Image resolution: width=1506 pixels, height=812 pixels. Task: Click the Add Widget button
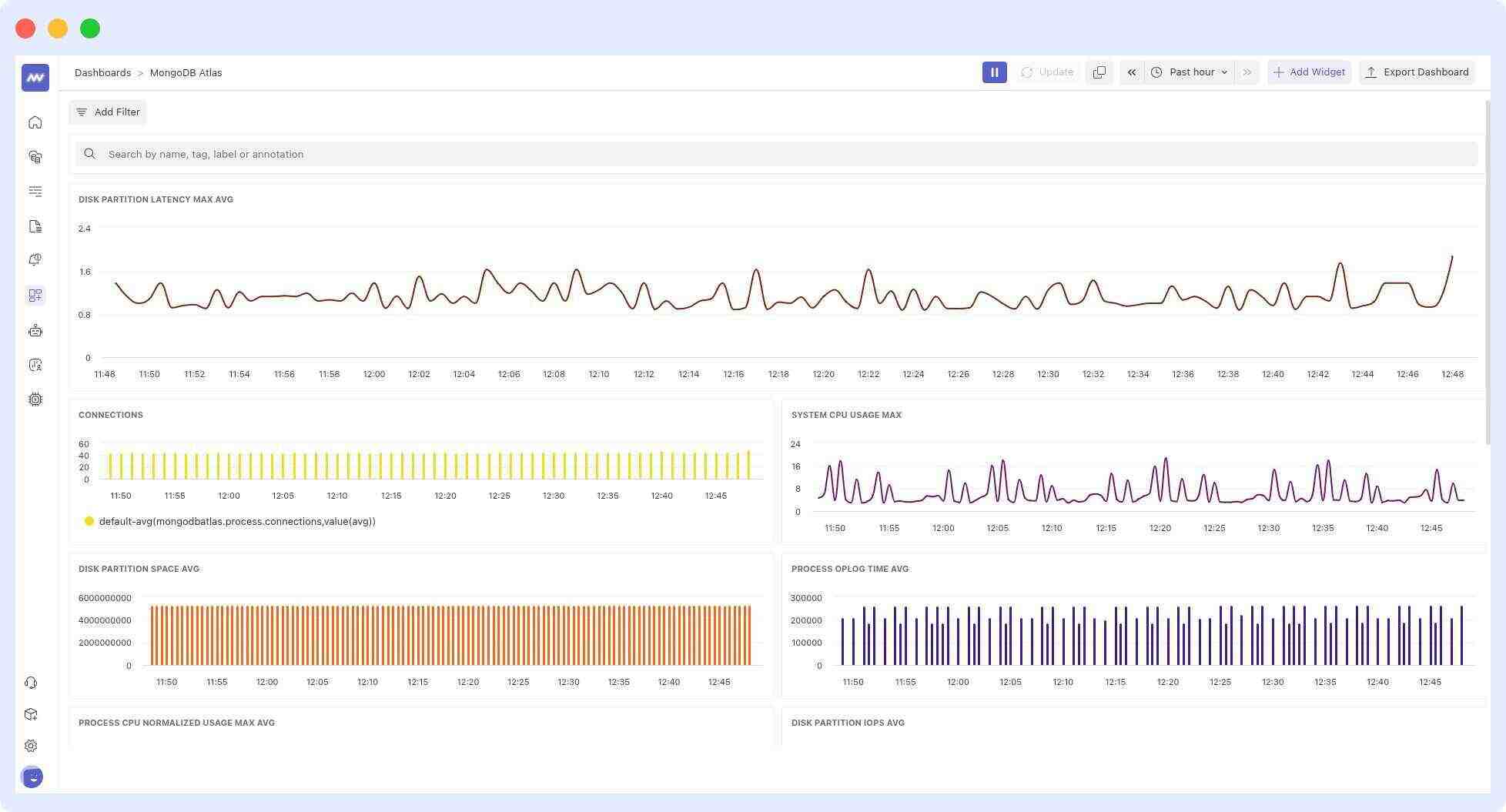pyautogui.click(x=1309, y=72)
